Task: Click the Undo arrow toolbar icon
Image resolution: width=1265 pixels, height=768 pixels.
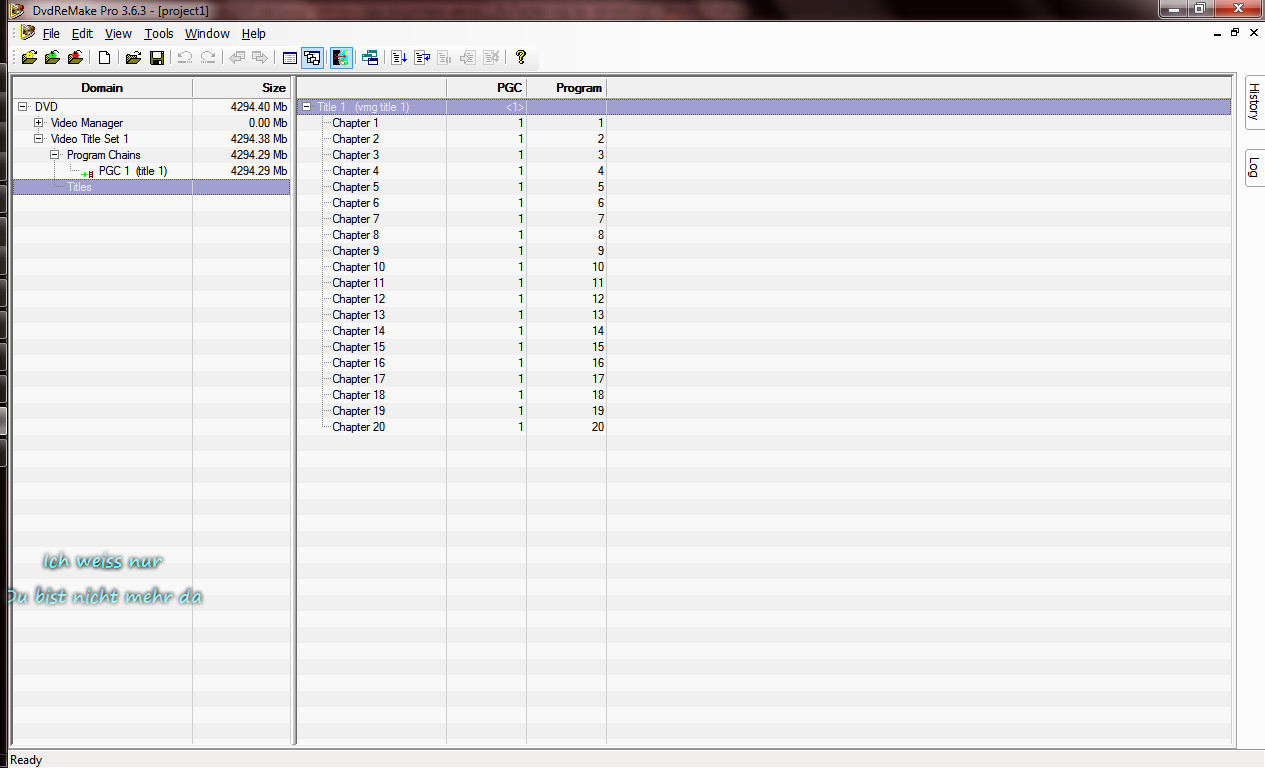Action: tap(185, 58)
